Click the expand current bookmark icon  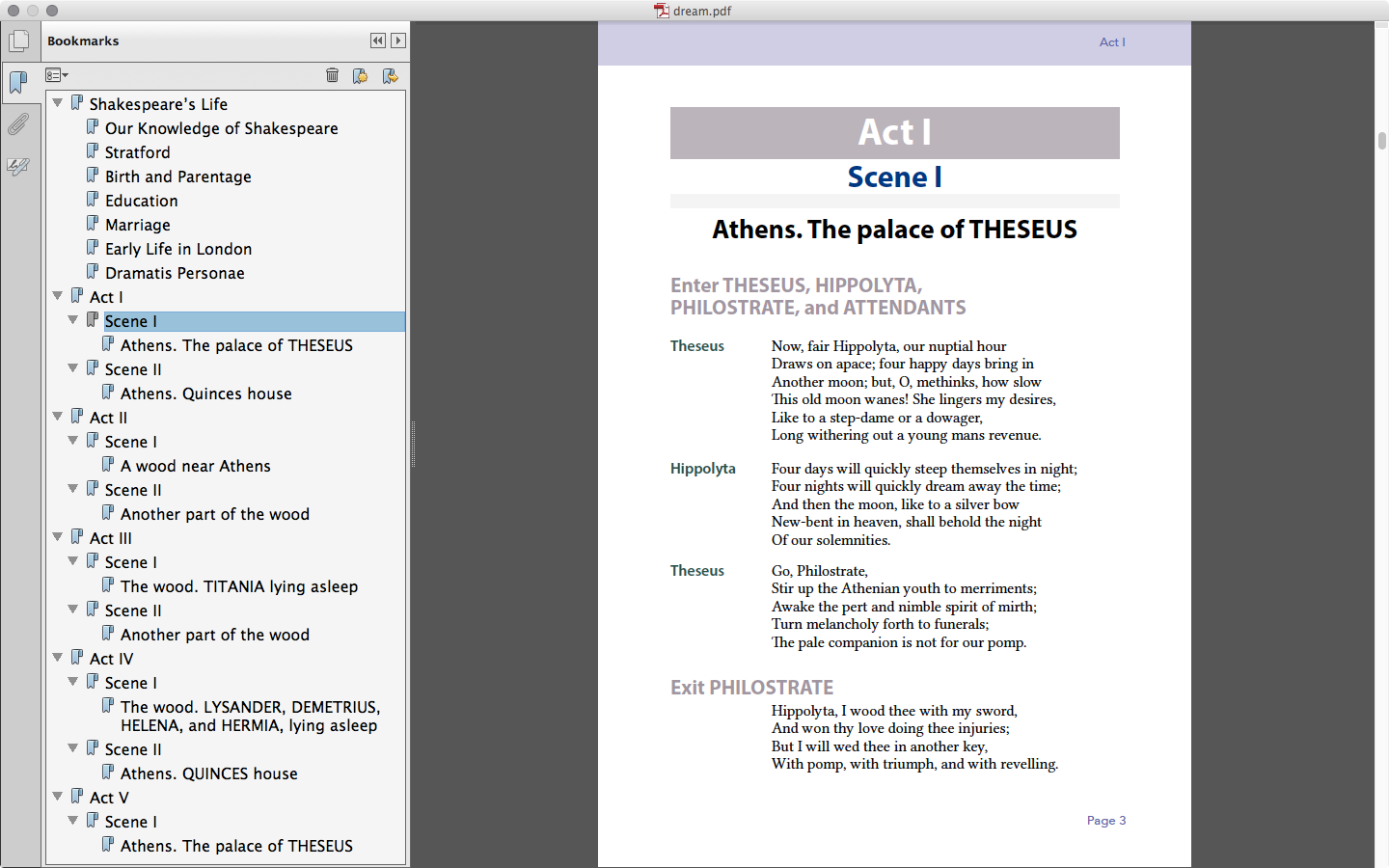pyautogui.click(x=390, y=75)
